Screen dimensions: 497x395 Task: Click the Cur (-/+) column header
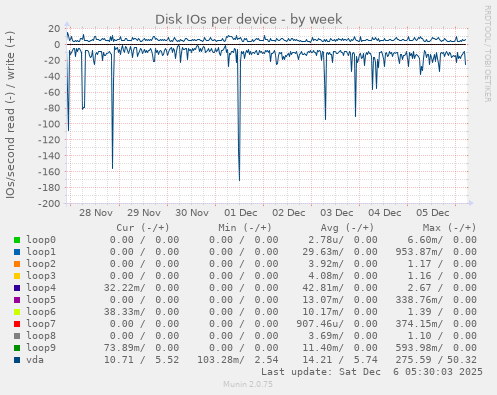pyautogui.click(x=143, y=228)
